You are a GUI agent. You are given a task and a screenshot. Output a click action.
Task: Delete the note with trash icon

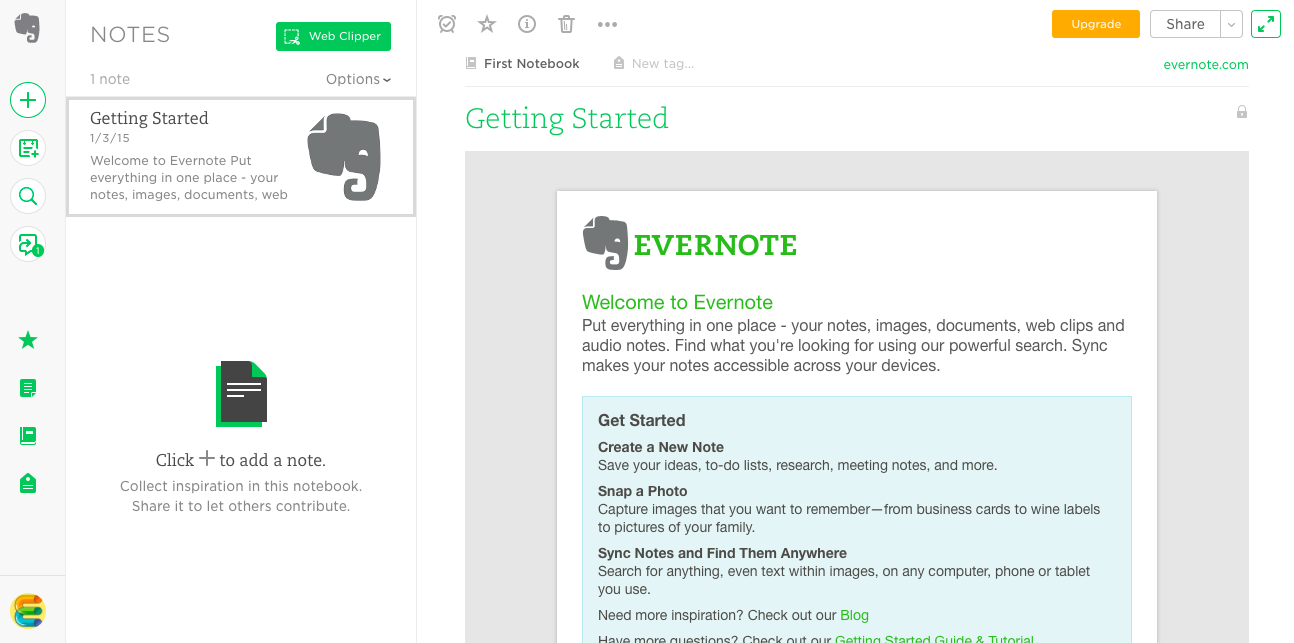click(x=567, y=24)
